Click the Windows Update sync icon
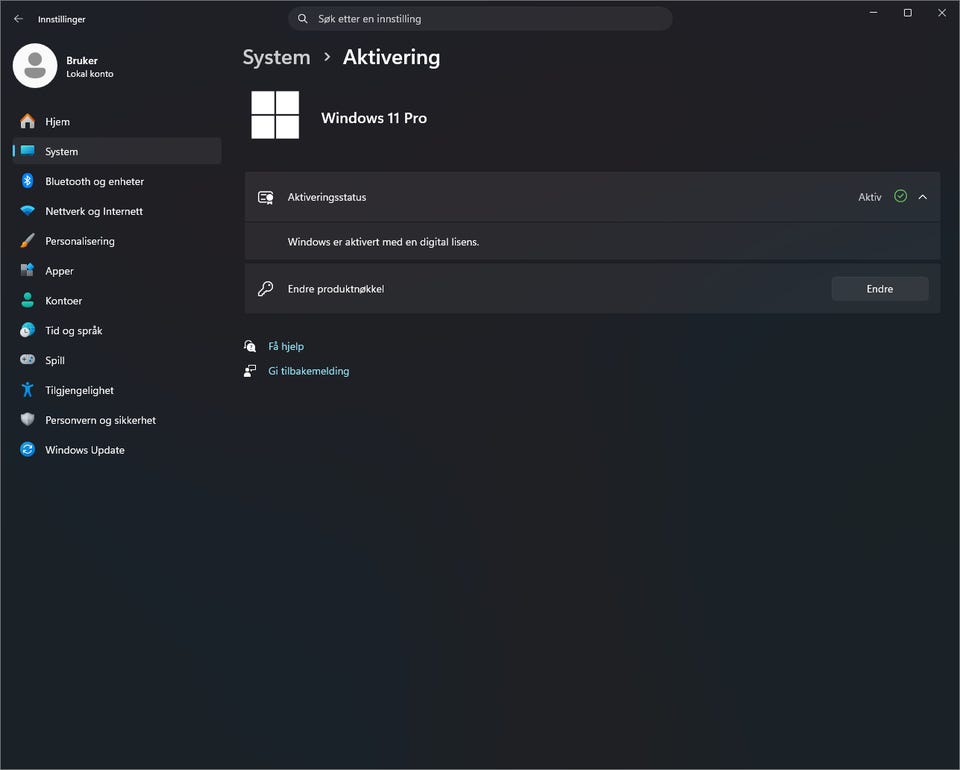960x770 pixels. [28, 449]
